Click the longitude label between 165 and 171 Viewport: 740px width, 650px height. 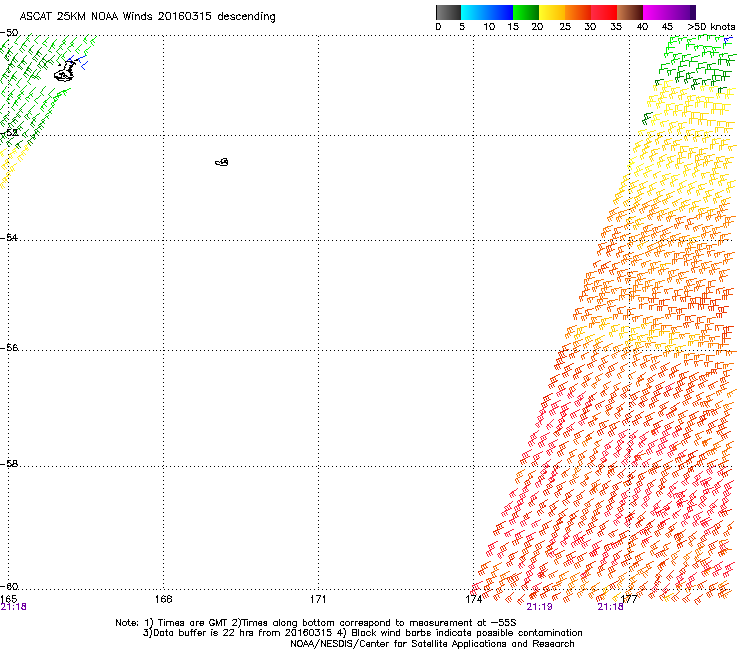point(163,599)
